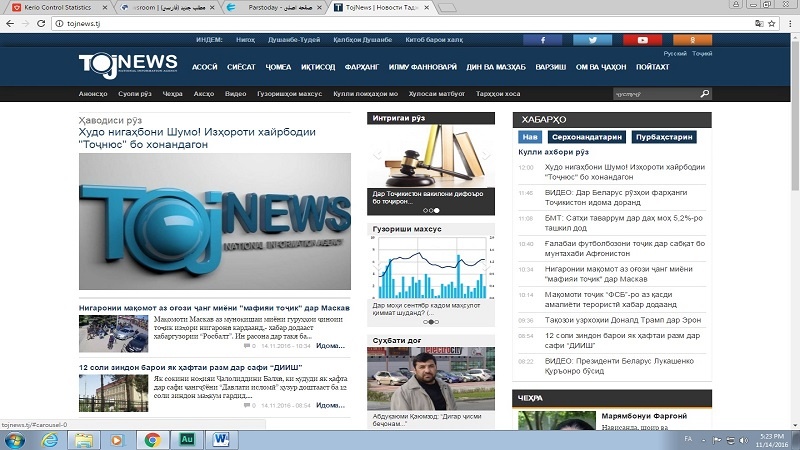The width and height of the screenshot is (800, 450).
Task: Open the Сӯҳбати доғ interview photo
Action: tap(431, 379)
